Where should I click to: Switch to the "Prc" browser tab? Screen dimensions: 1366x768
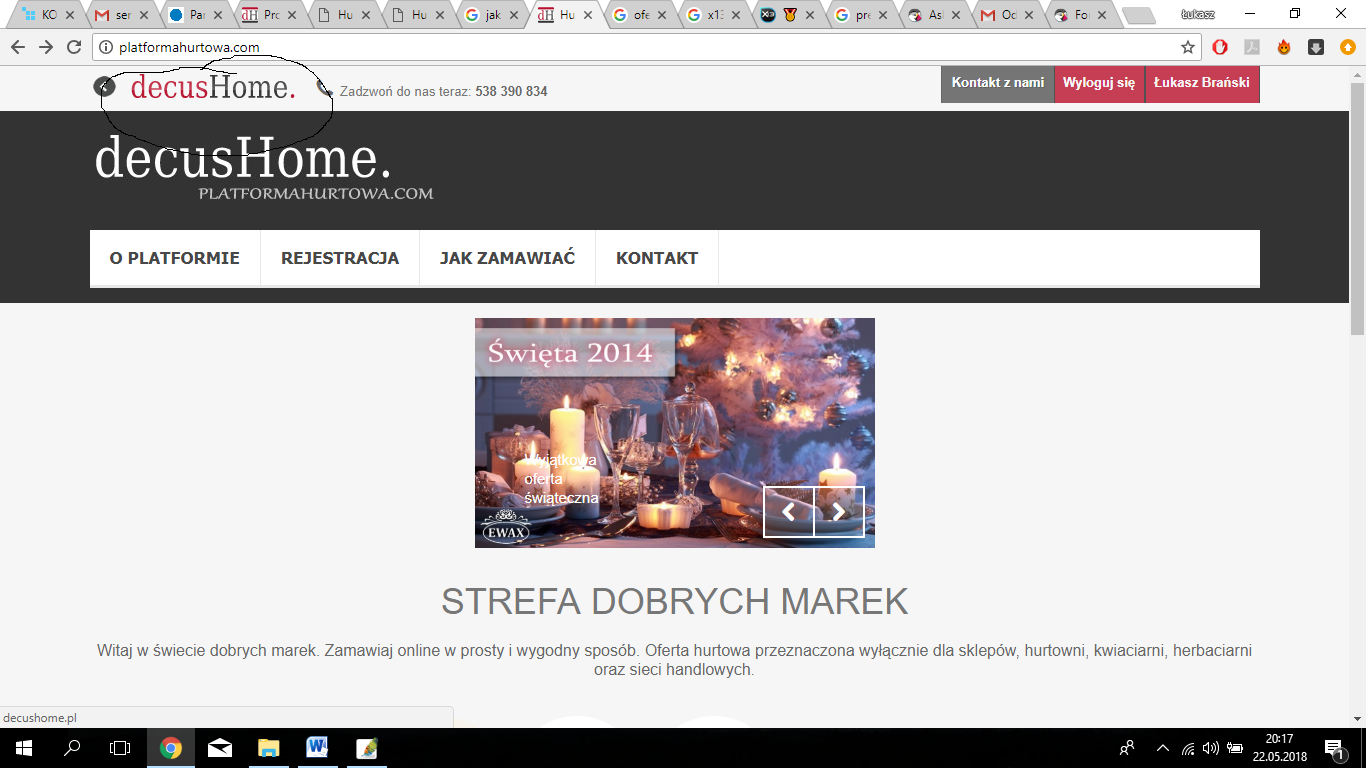(x=268, y=15)
